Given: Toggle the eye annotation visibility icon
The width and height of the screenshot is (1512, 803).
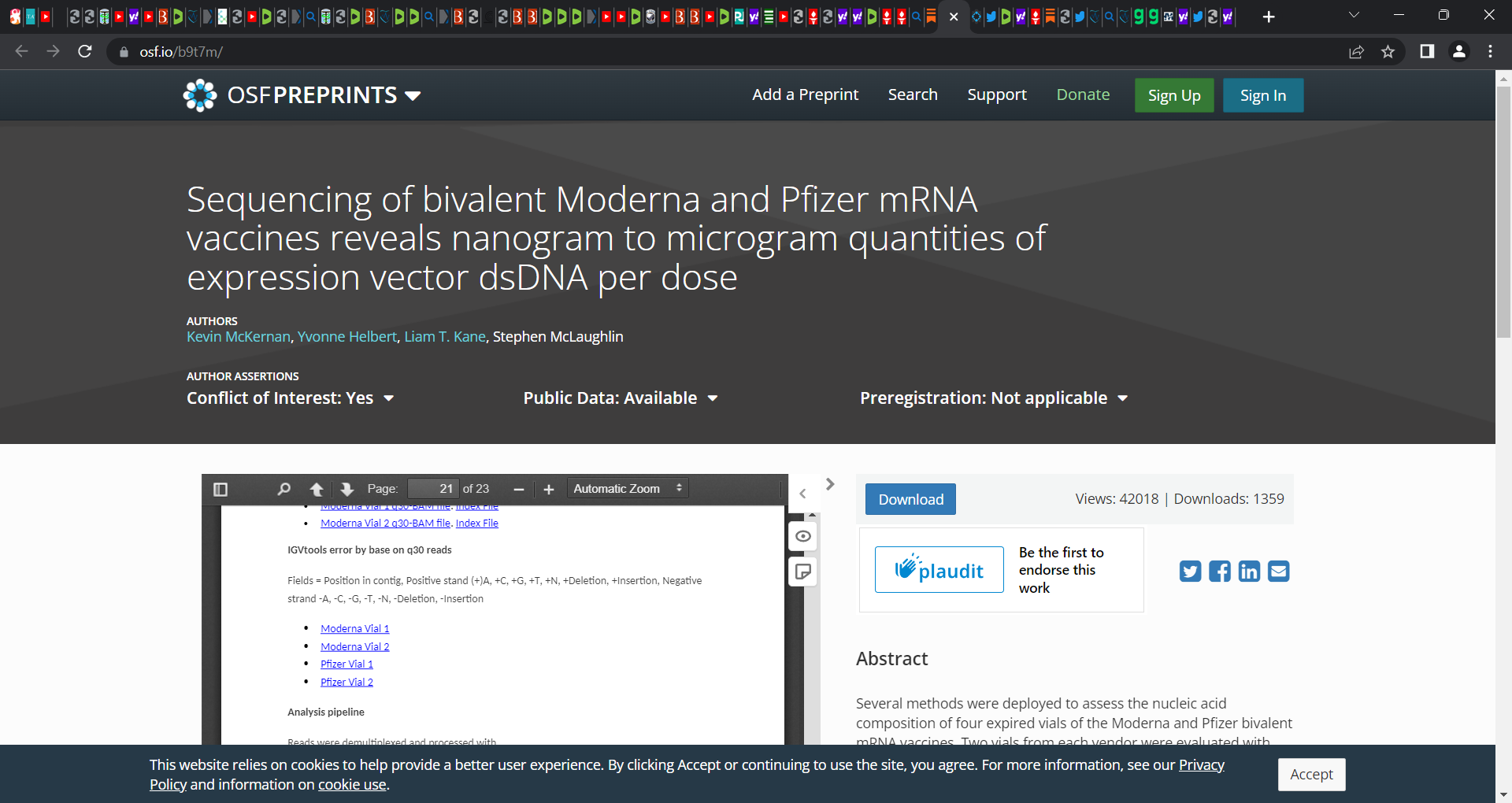Looking at the screenshot, I should [x=803, y=536].
